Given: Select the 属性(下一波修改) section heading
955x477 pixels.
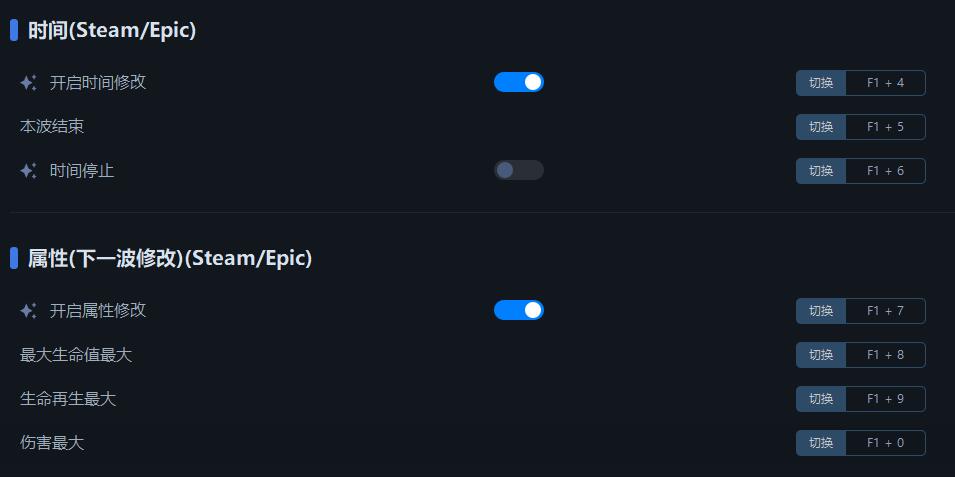Looking at the screenshot, I should click(x=170, y=258).
